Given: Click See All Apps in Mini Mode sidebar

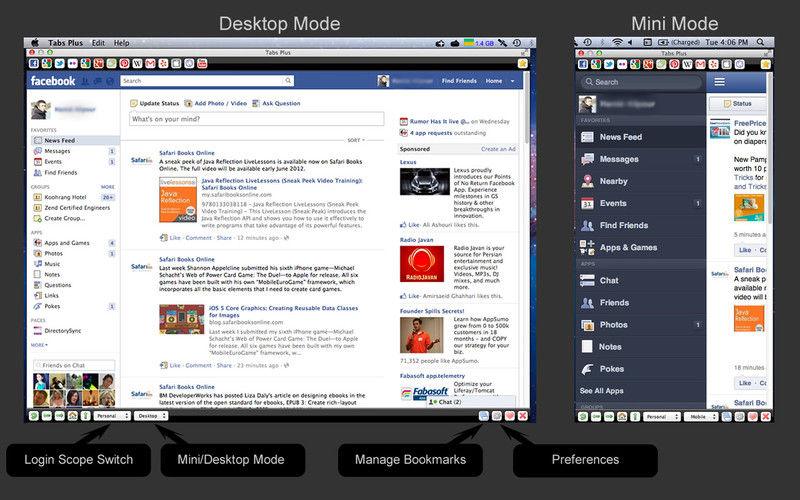Looking at the screenshot, I should [x=602, y=391].
